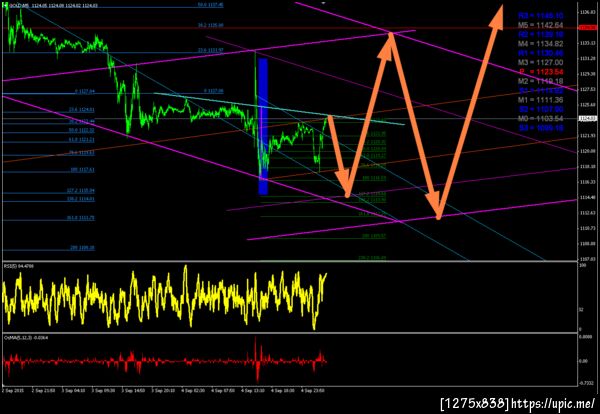Click the Fibonacci level label '100 1117.61'
The image size is (600, 414).
tap(82, 170)
